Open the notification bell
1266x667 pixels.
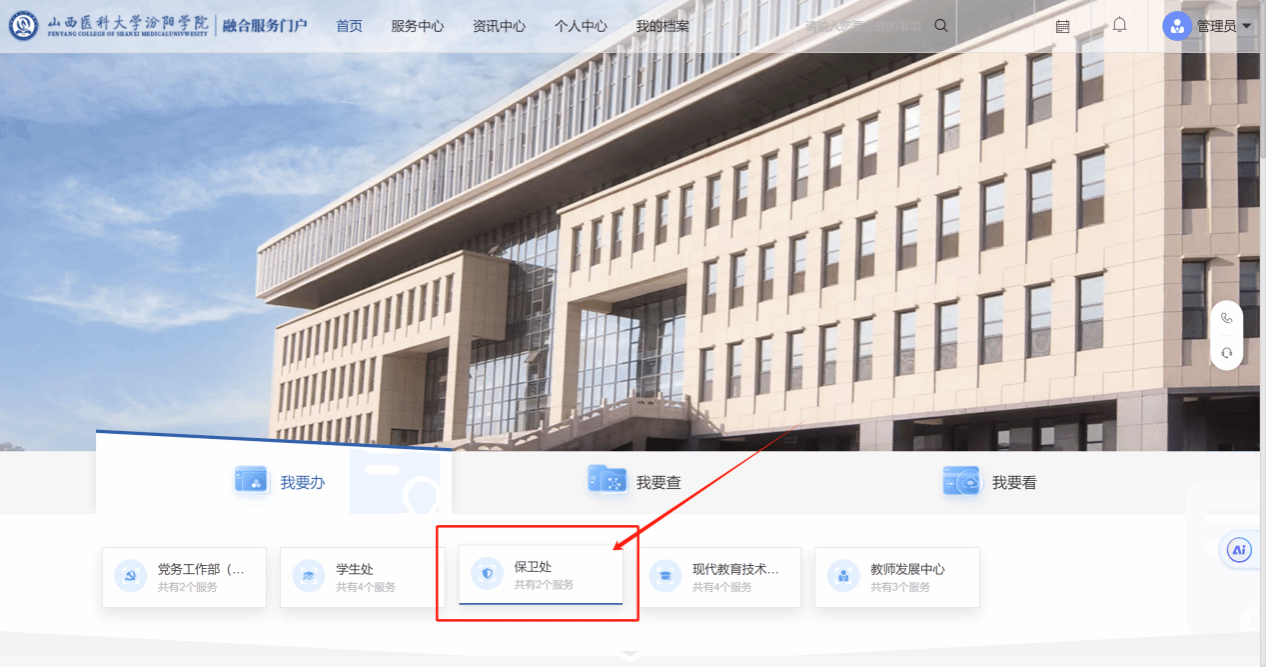coord(1119,25)
